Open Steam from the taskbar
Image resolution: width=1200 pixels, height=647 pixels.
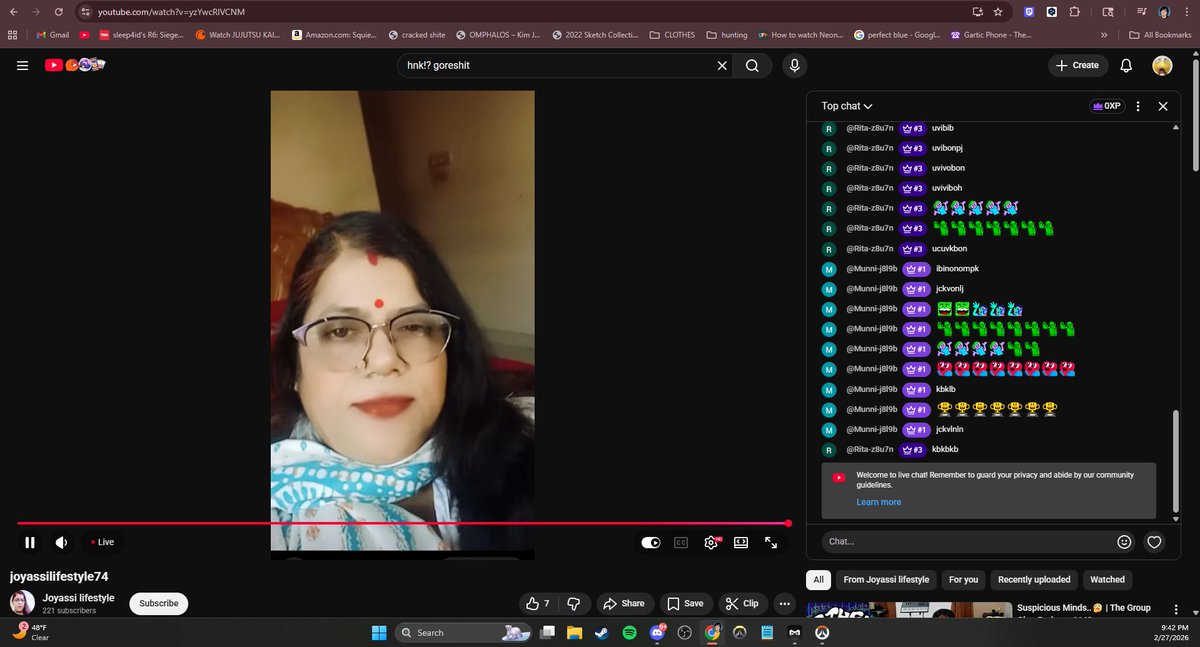pyautogui.click(x=601, y=632)
